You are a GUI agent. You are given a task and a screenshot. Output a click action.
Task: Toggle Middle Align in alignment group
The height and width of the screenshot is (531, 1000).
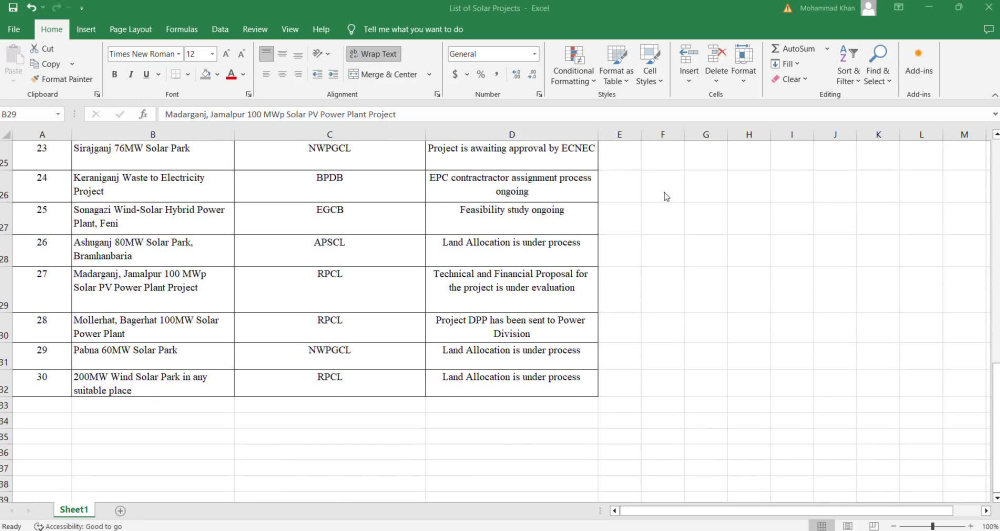pos(283,54)
